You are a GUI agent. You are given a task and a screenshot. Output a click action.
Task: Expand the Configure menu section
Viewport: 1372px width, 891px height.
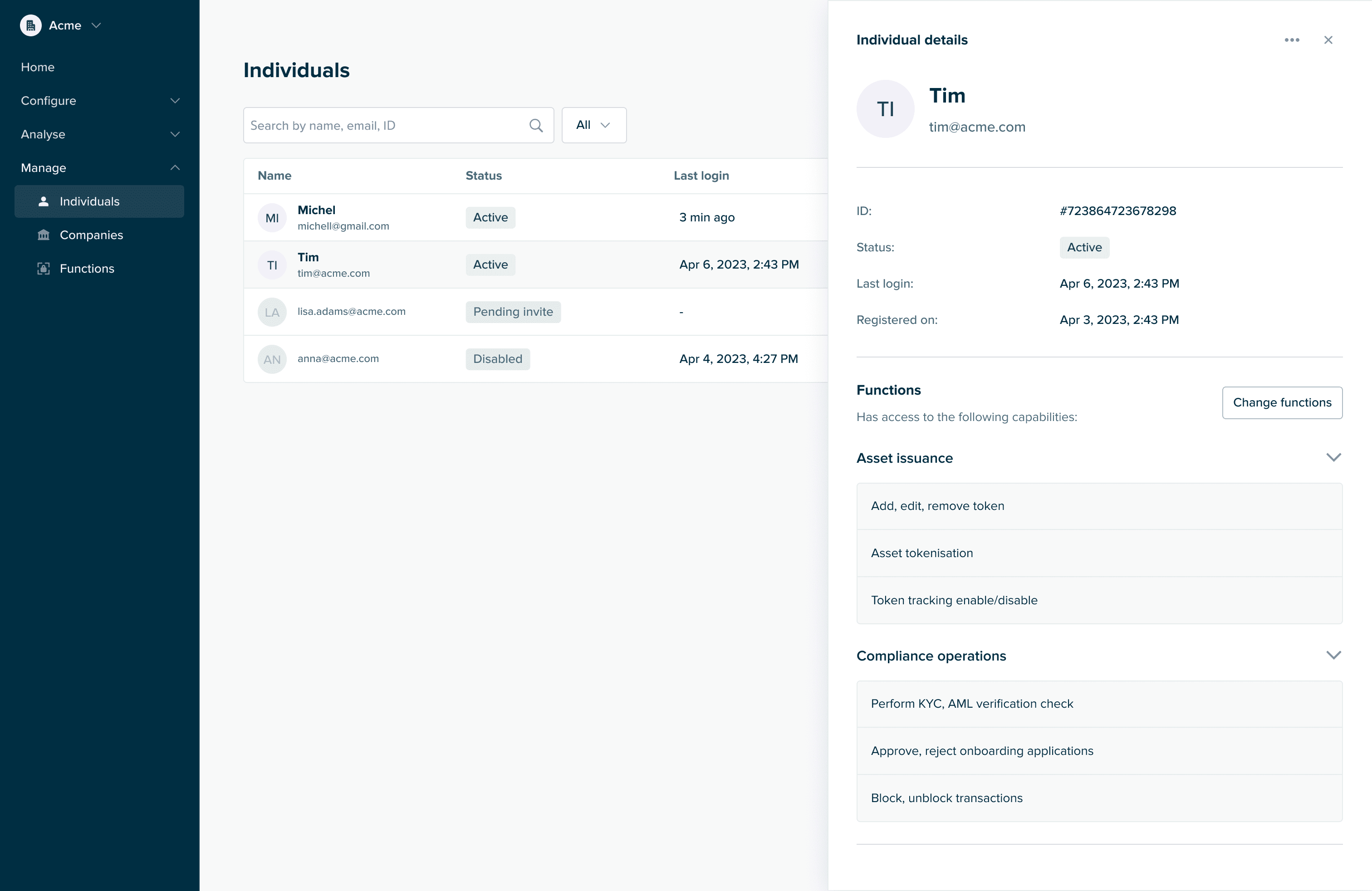(100, 100)
